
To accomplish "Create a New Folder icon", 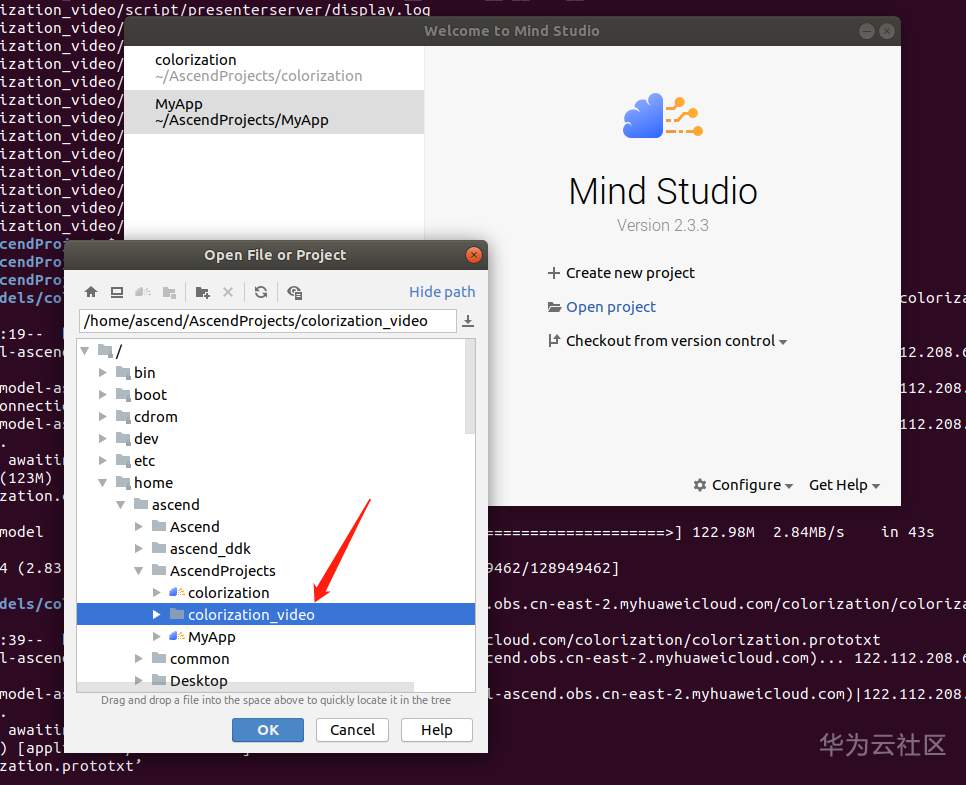I will click(x=202, y=292).
